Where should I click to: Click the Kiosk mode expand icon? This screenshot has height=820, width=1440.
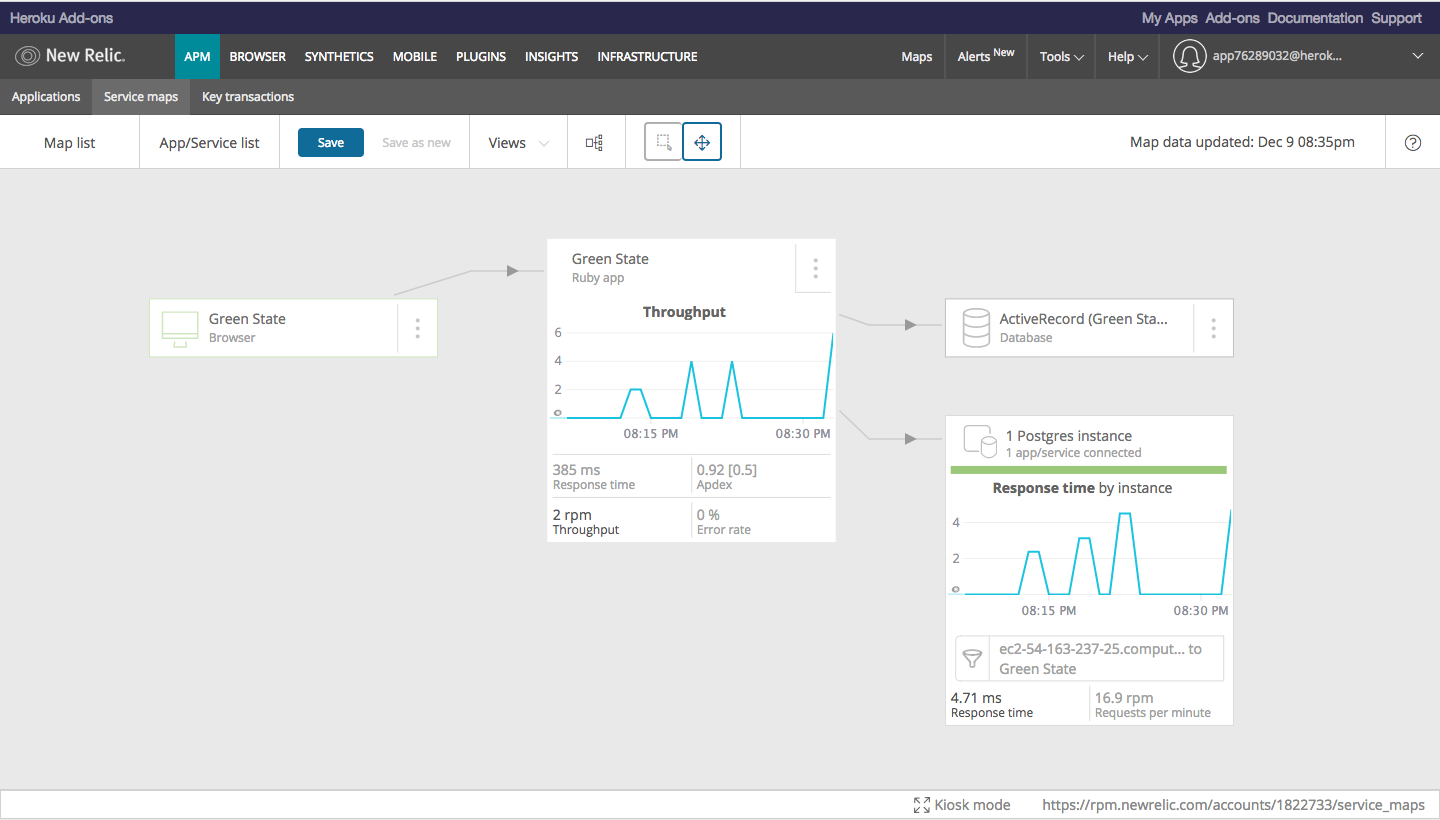[922, 805]
